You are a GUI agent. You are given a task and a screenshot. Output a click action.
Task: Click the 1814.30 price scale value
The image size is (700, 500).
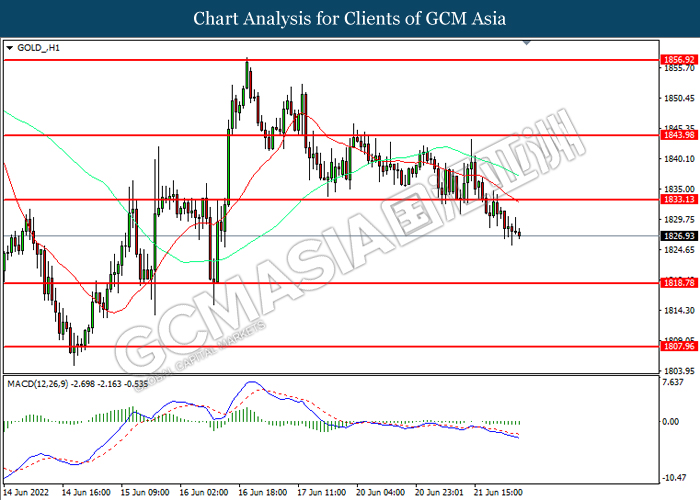(x=679, y=311)
